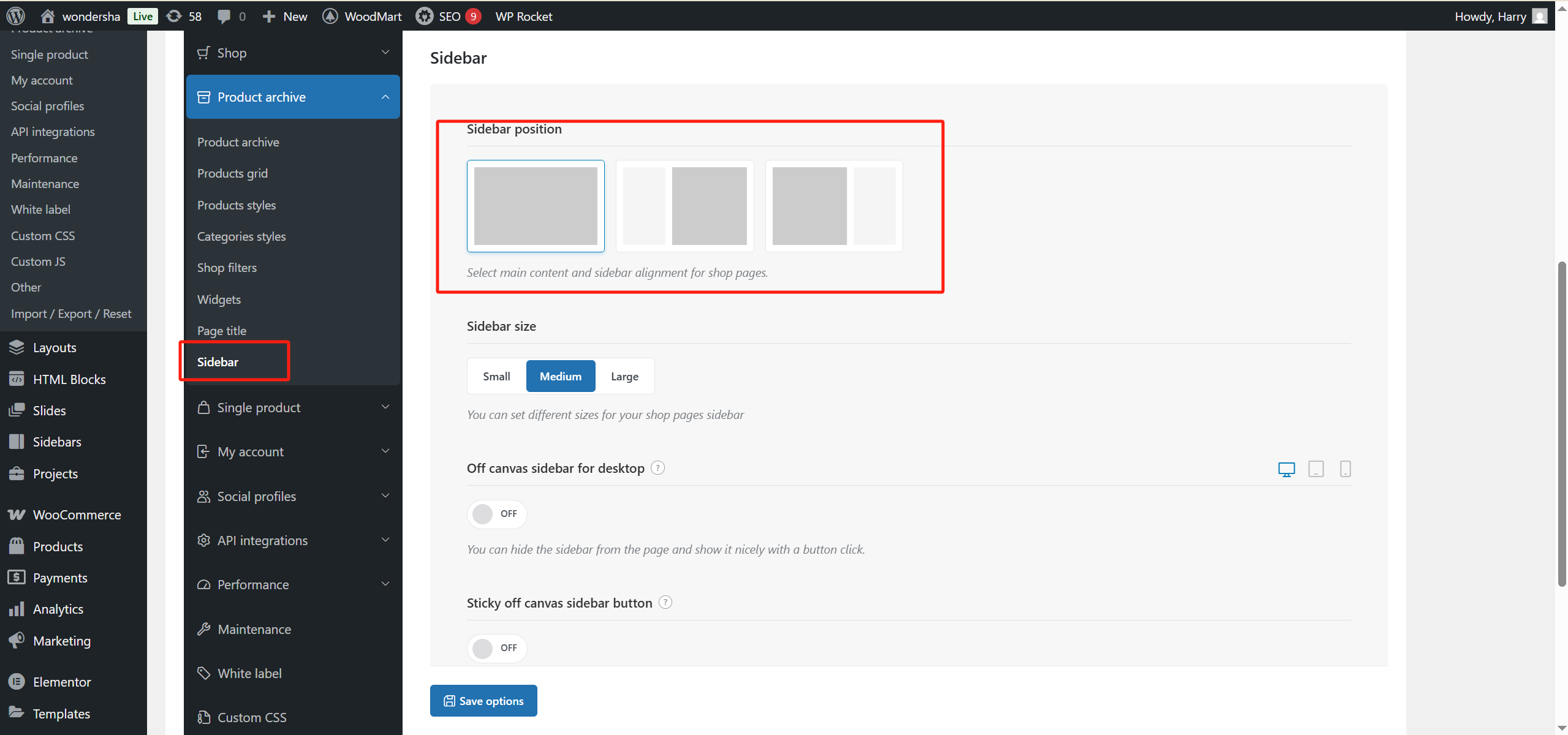Toggle Off canvas sidebar for desktop switch

(x=496, y=514)
